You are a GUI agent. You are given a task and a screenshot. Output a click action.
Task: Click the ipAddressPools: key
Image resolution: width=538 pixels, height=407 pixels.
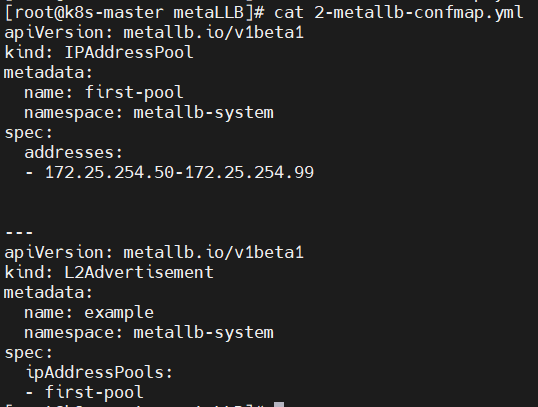(x=100, y=373)
